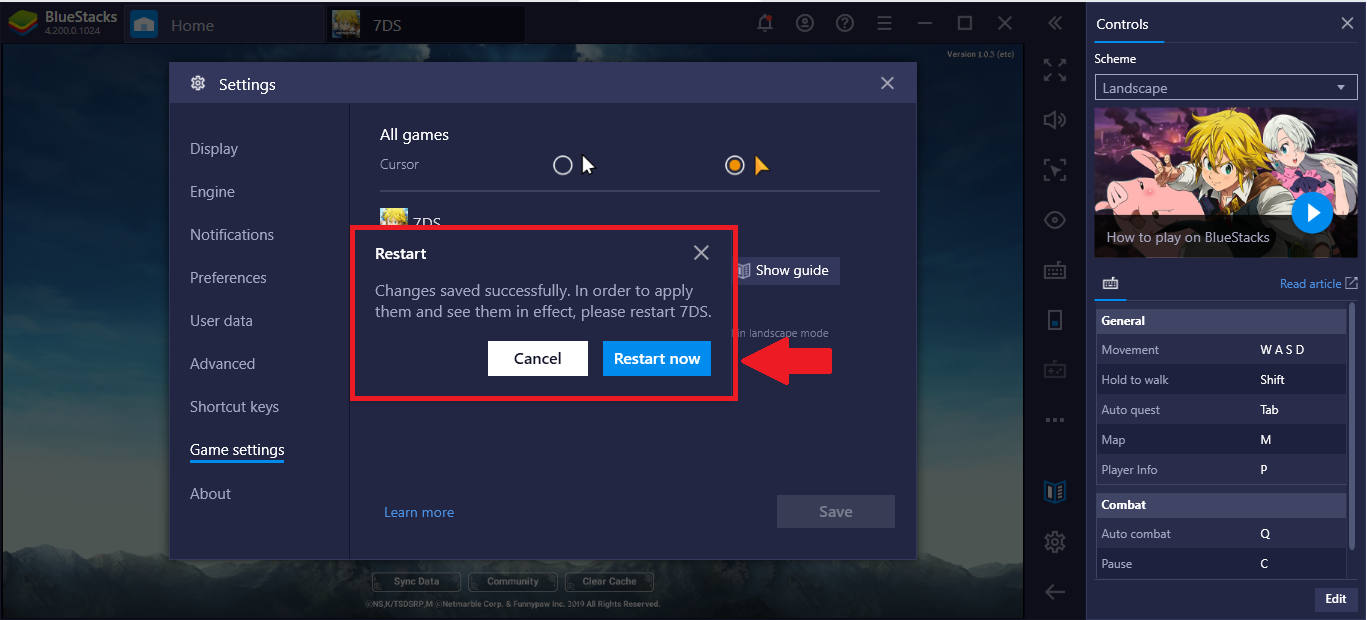Viewport: 1367px width, 620px height.
Task: Open Advanced settings section
Action: pos(223,364)
